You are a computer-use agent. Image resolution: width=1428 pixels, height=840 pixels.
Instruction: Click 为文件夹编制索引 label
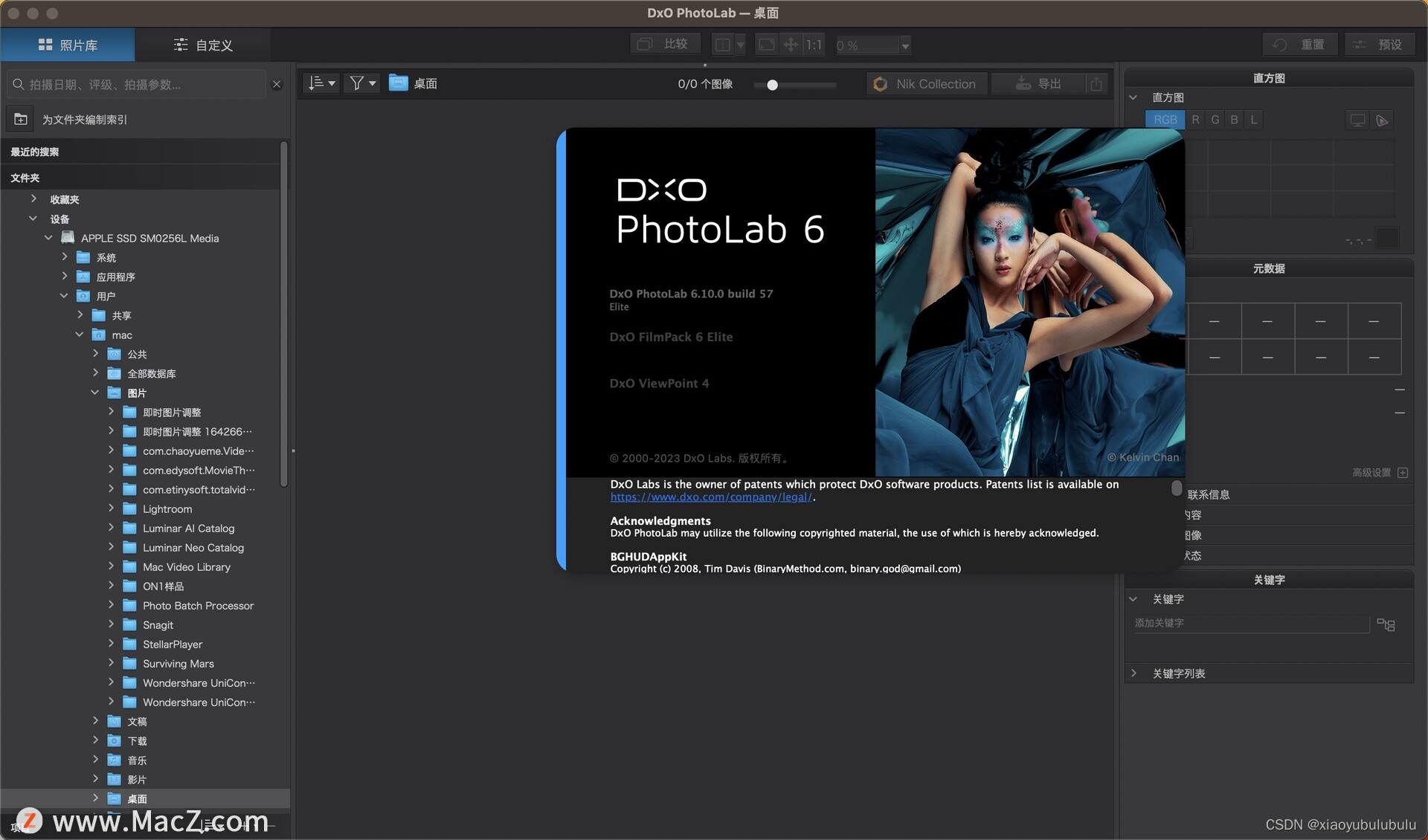85,120
